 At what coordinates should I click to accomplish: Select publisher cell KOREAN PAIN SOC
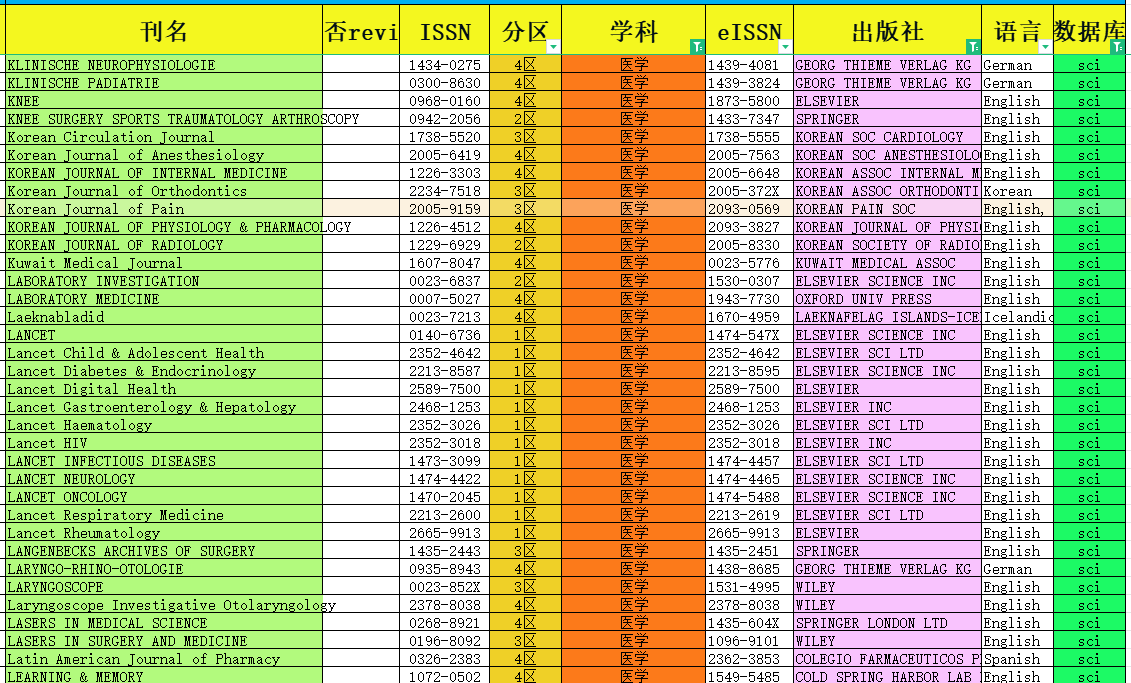pyautogui.click(x=887, y=209)
